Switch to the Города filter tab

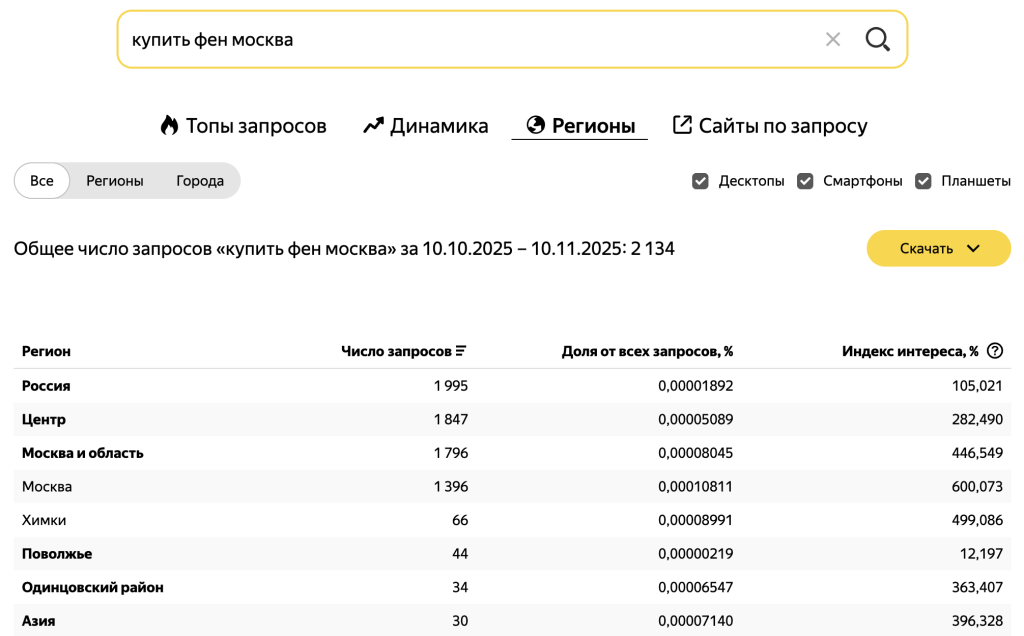point(199,180)
